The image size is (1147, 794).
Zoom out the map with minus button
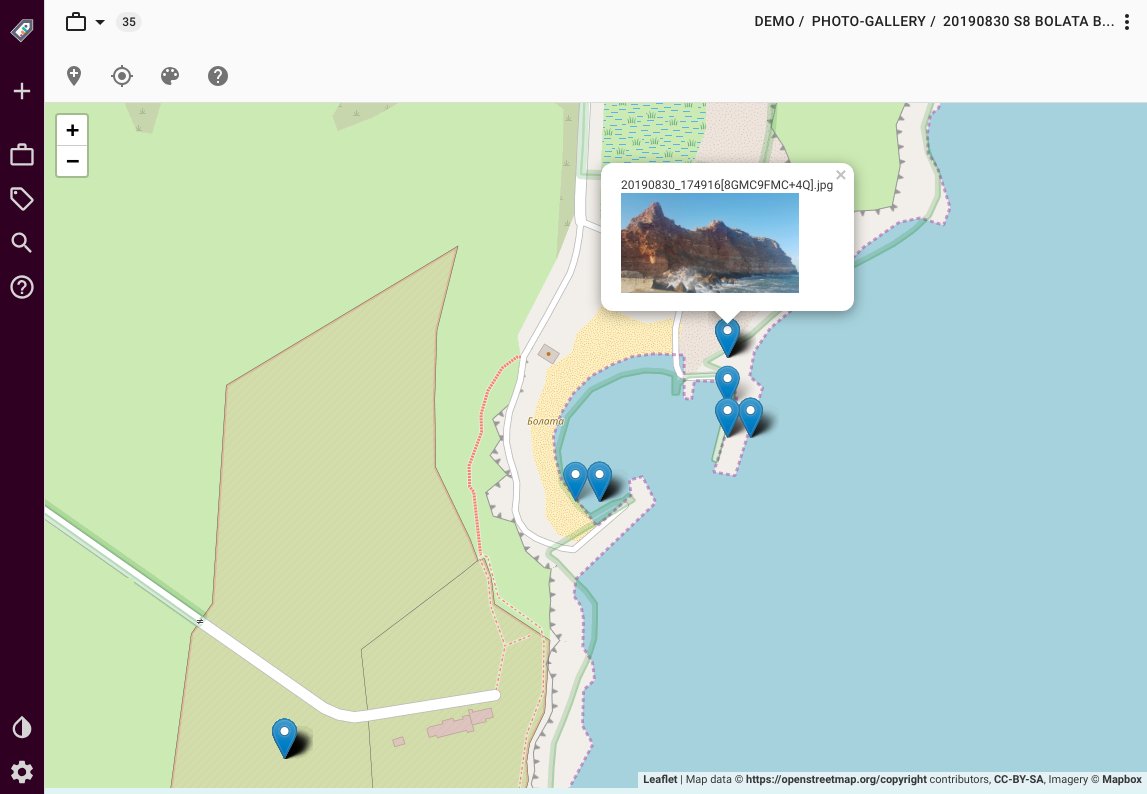pyautogui.click(x=73, y=161)
